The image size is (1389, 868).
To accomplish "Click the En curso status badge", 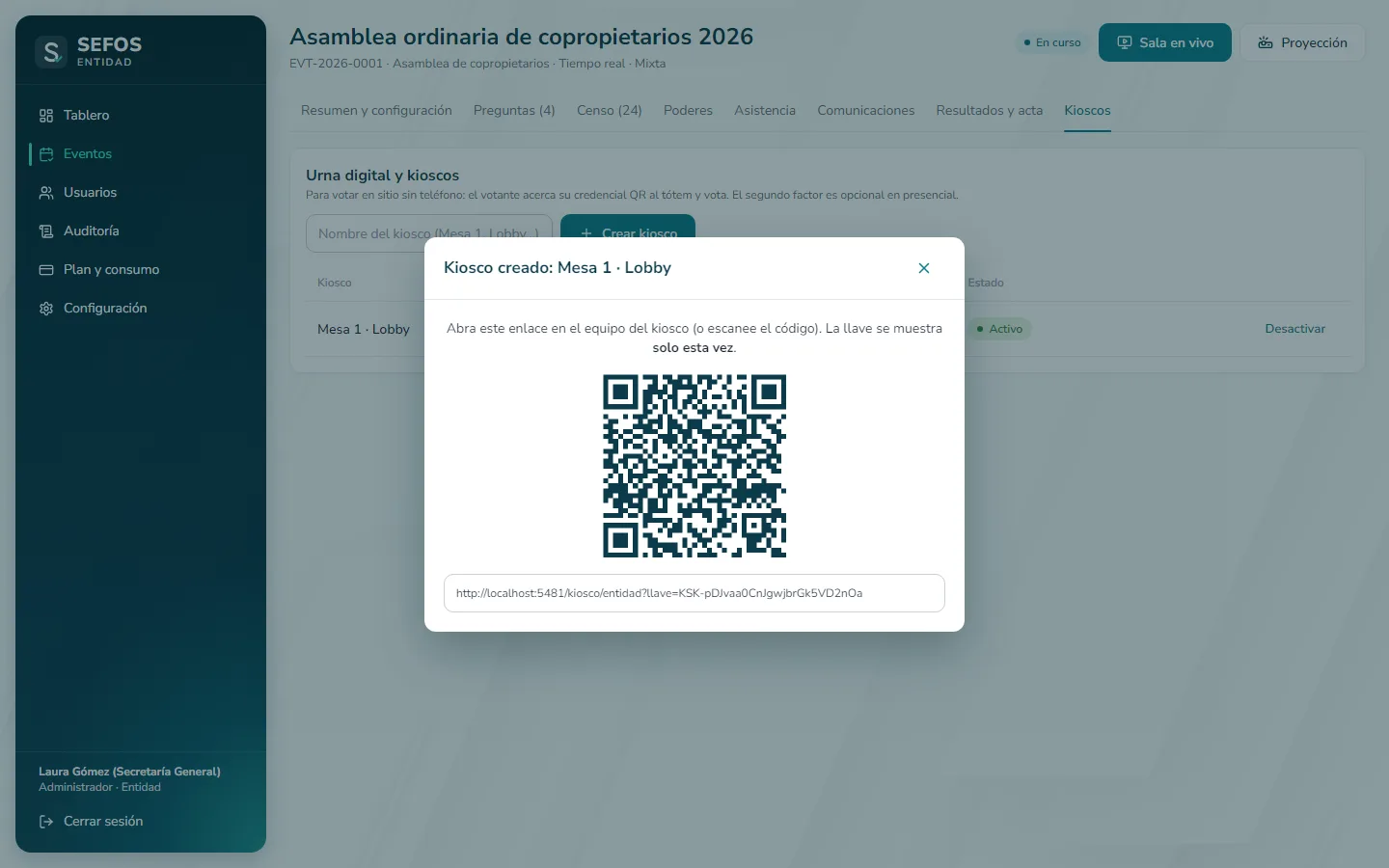I will pos(1052,42).
